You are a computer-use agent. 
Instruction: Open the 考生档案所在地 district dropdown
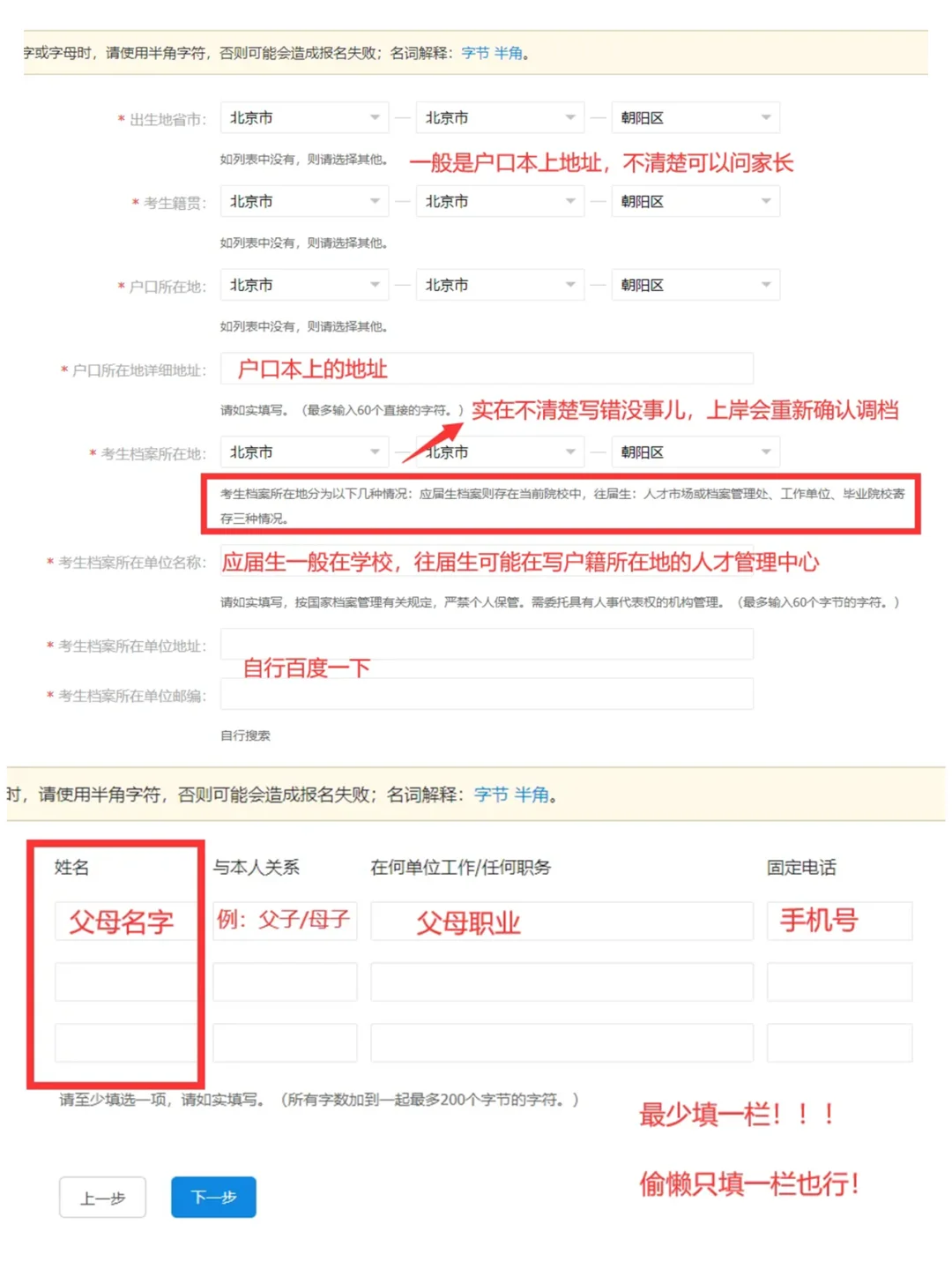click(695, 452)
